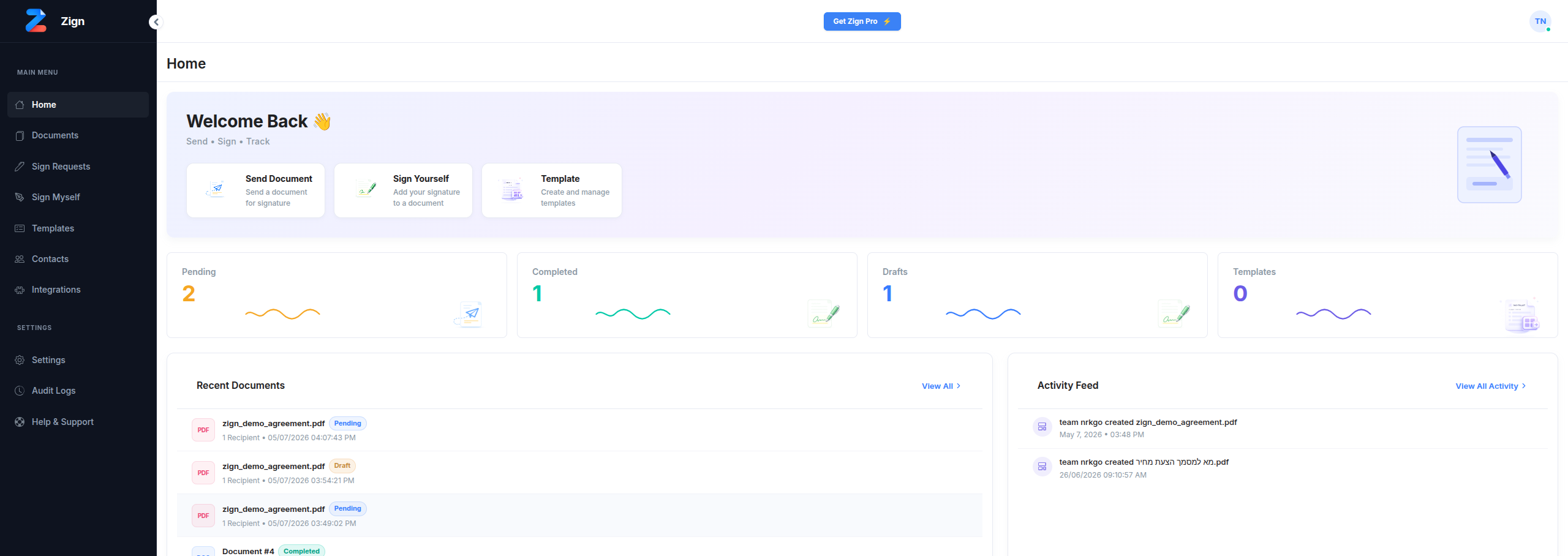This screenshot has width=1568, height=556.
Task: Click the Draft status badge
Action: click(x=342, y=465)
